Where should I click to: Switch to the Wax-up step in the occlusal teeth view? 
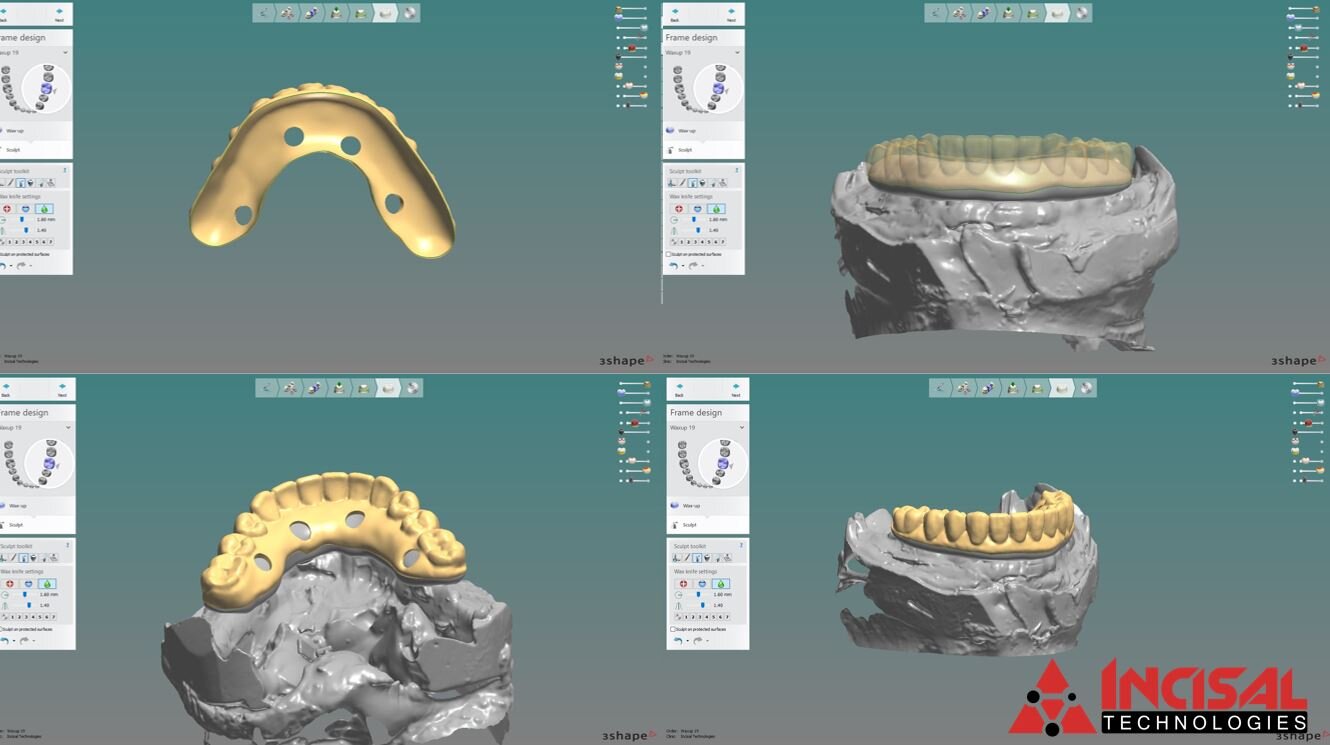tap(17, 505)
